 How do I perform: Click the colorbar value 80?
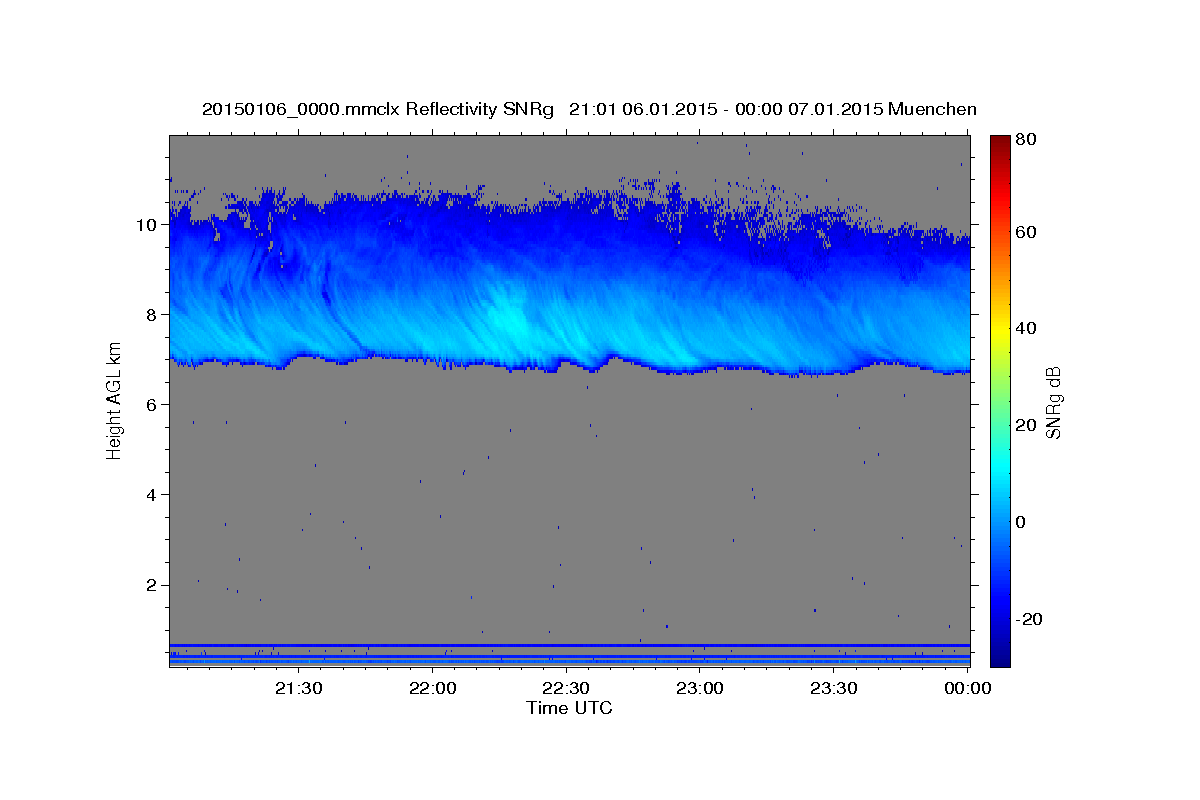click(x=1025, y=140)
